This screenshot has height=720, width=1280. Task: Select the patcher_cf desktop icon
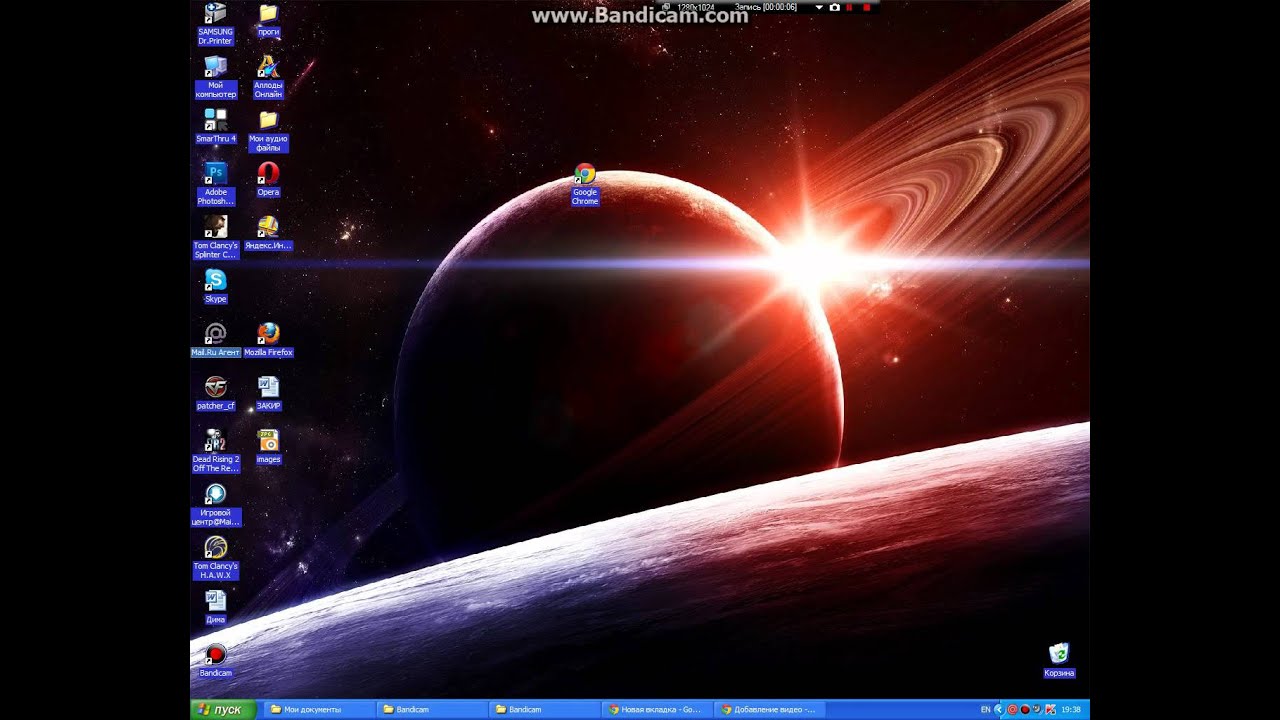pos(215,394)
